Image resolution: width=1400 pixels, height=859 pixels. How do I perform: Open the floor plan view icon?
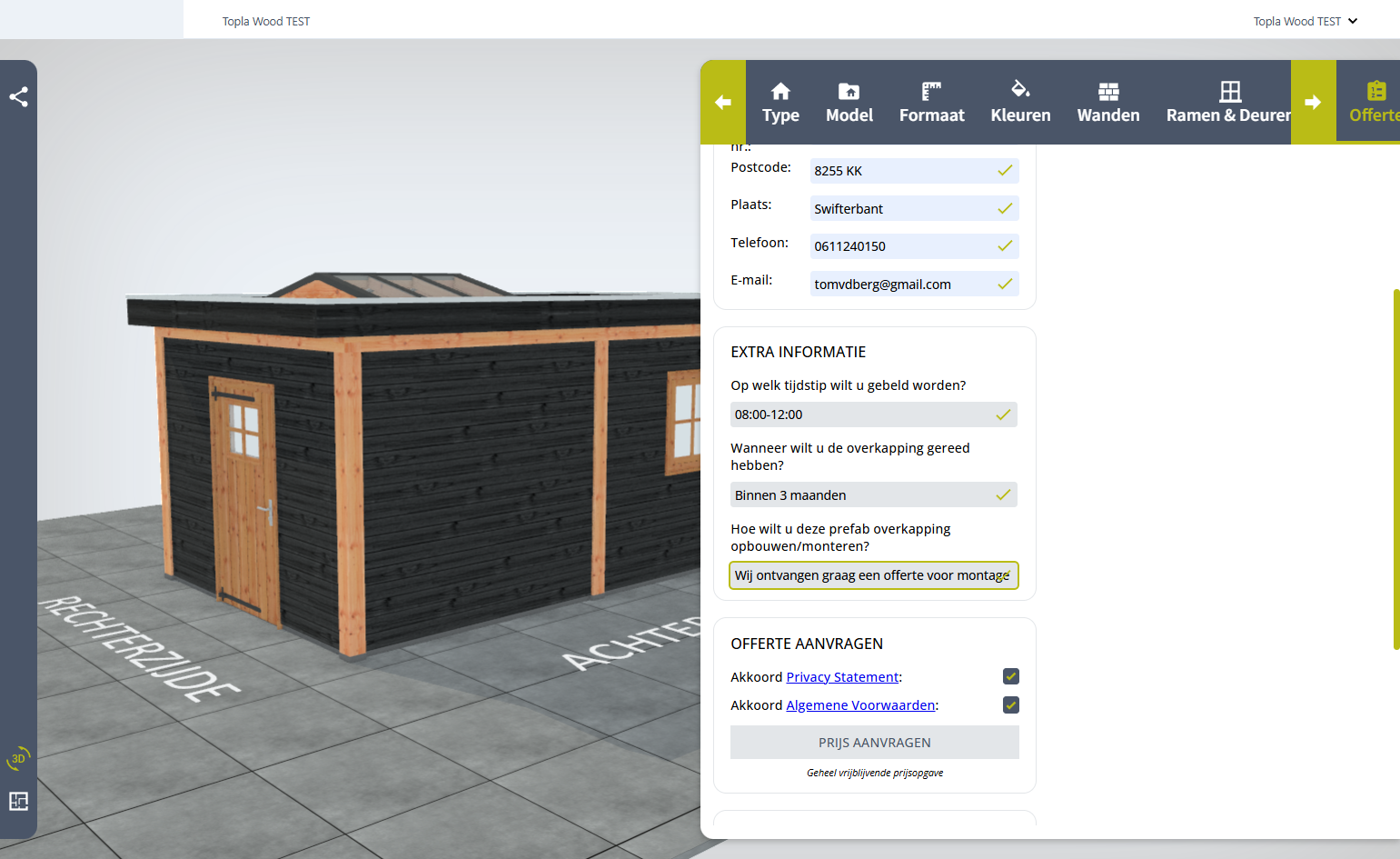(18, 801)
